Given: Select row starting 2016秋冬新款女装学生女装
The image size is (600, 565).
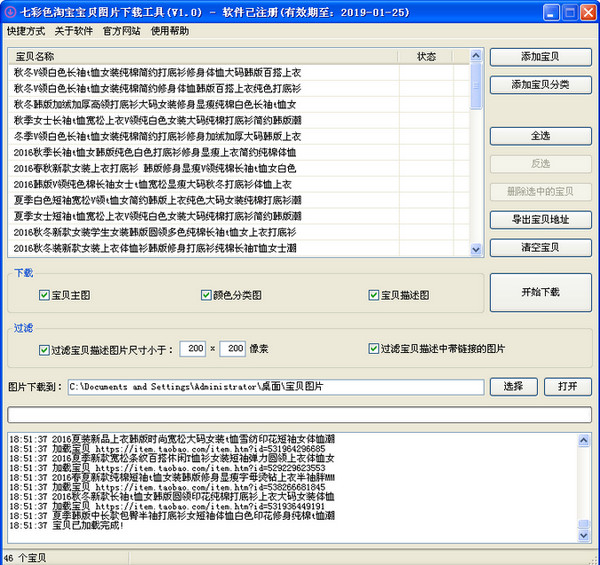Looking at the screenshot, I should 239,232.
